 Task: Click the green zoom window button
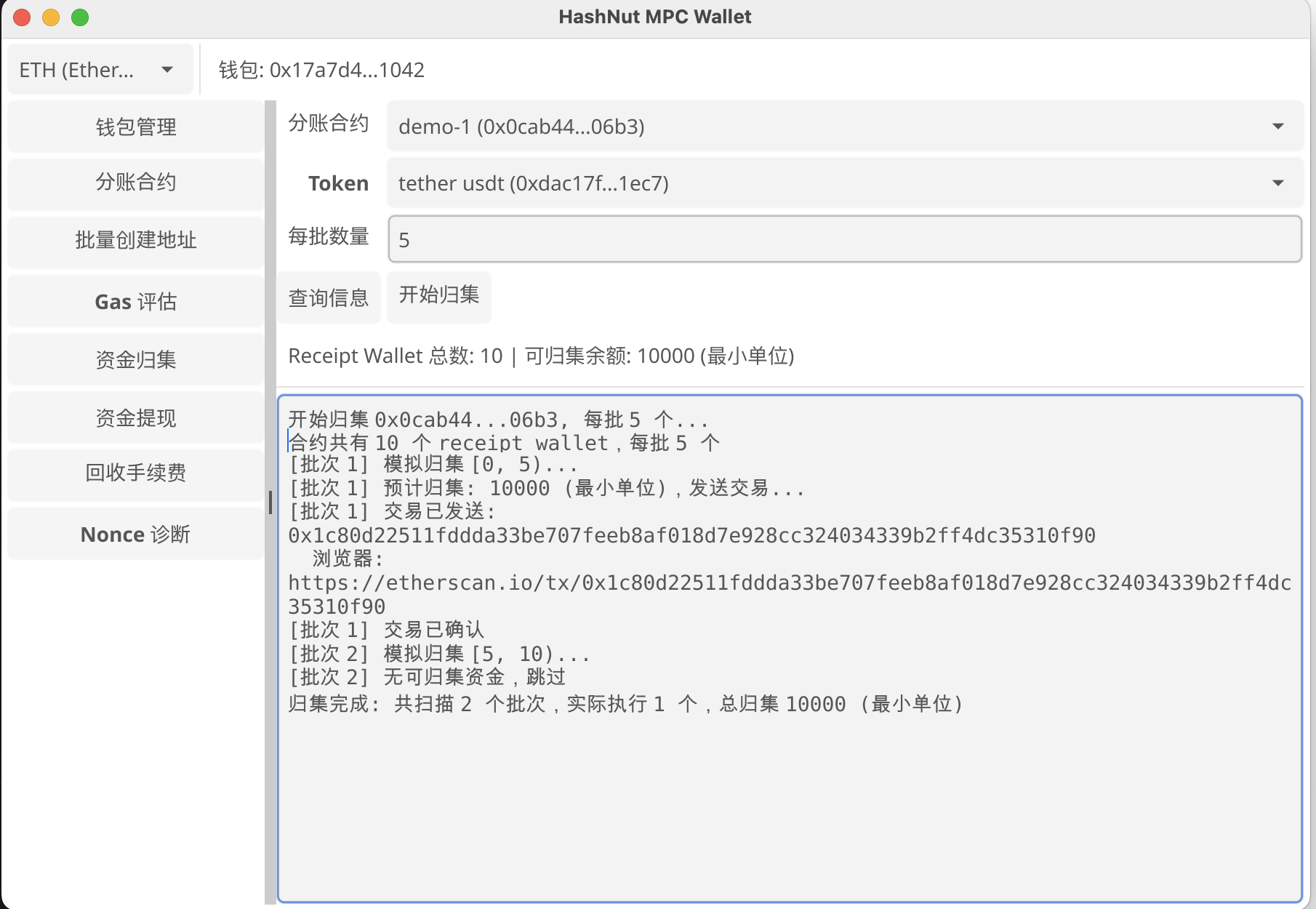pos(80,17)
